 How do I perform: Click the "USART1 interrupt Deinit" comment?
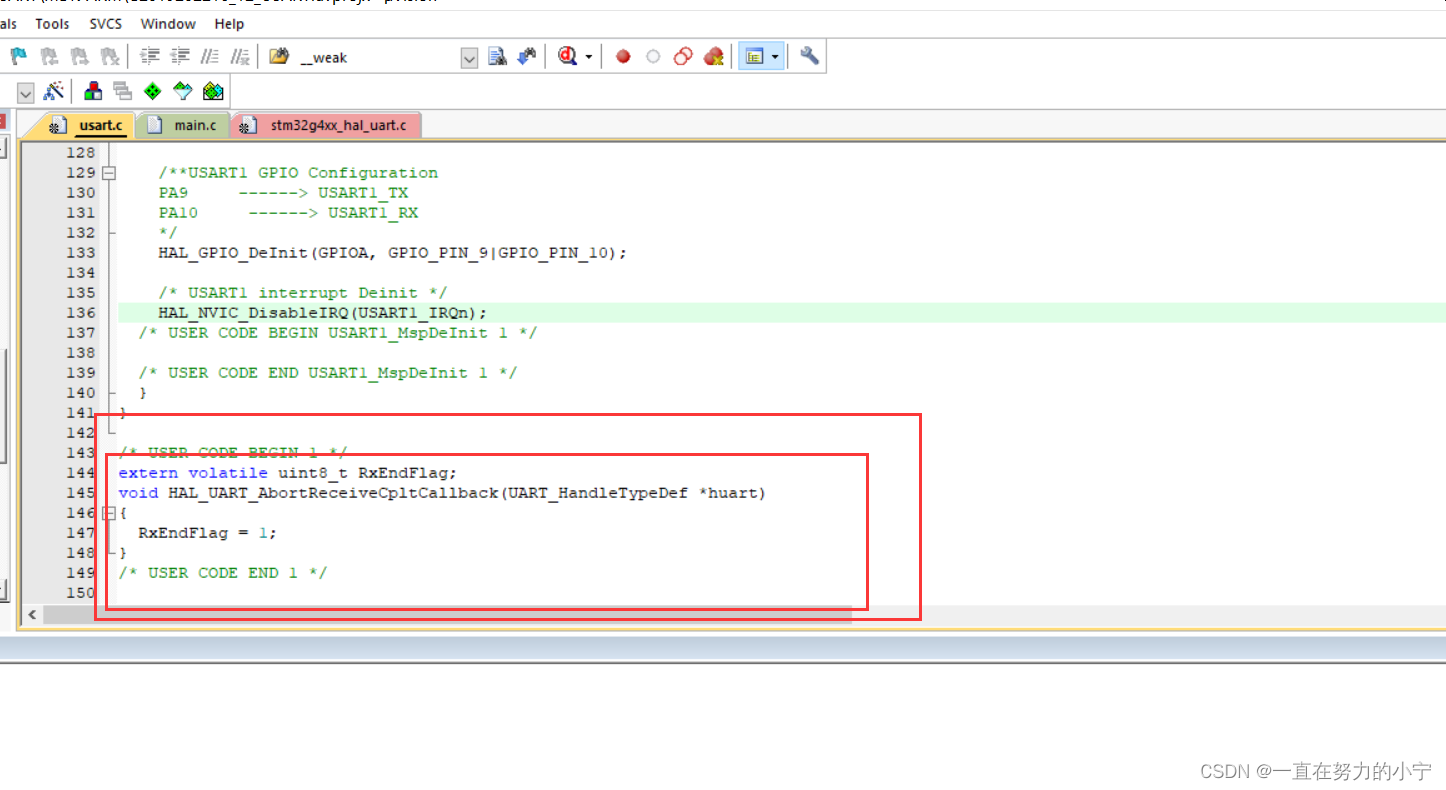click(x=302, y=293)
